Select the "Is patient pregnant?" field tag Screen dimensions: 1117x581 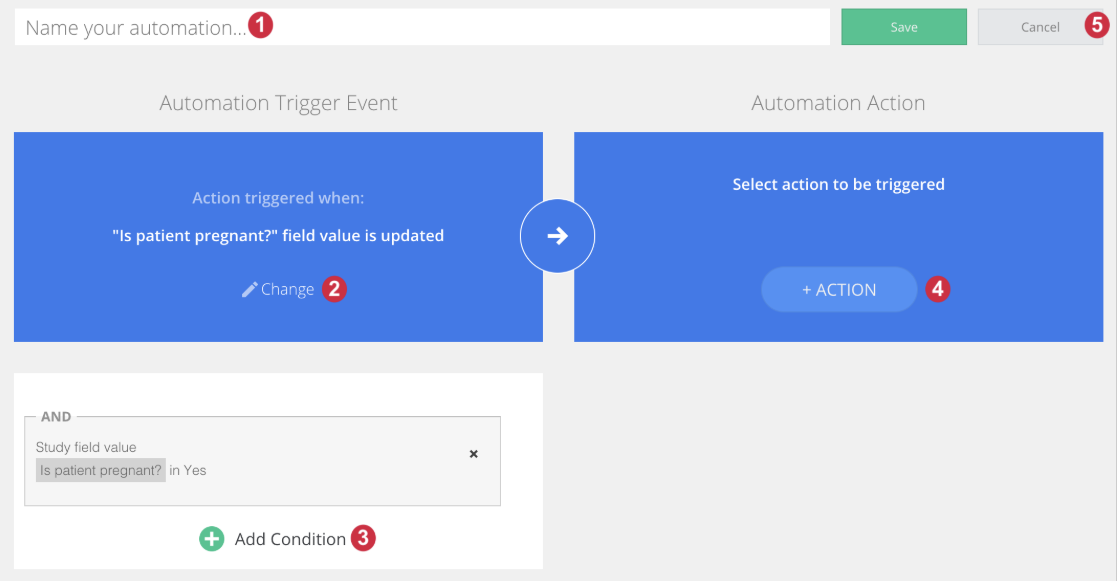[x=100, y=470]
